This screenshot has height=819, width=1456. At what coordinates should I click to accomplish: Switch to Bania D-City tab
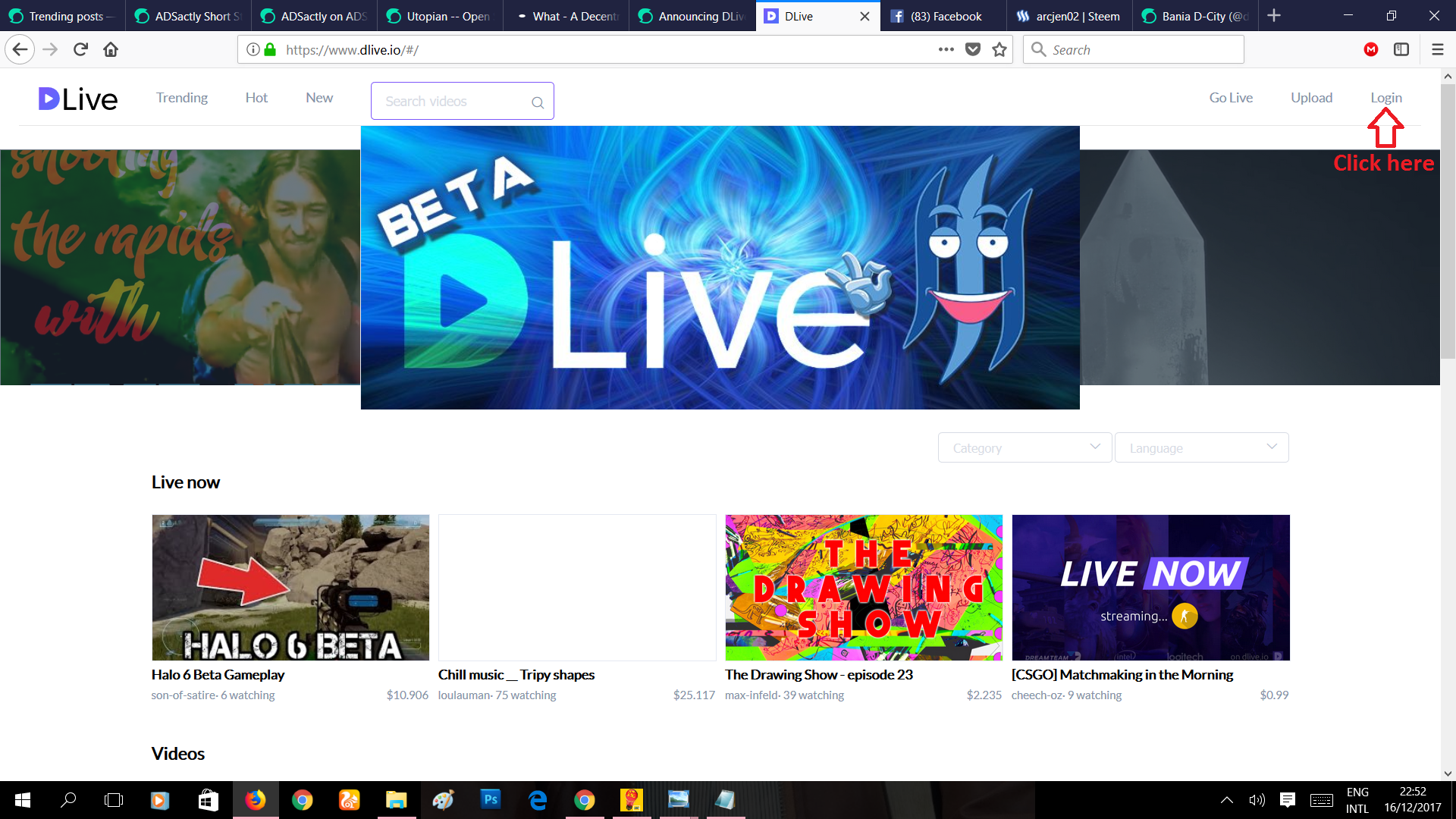pyautogui.click(x=1195, y=16)
